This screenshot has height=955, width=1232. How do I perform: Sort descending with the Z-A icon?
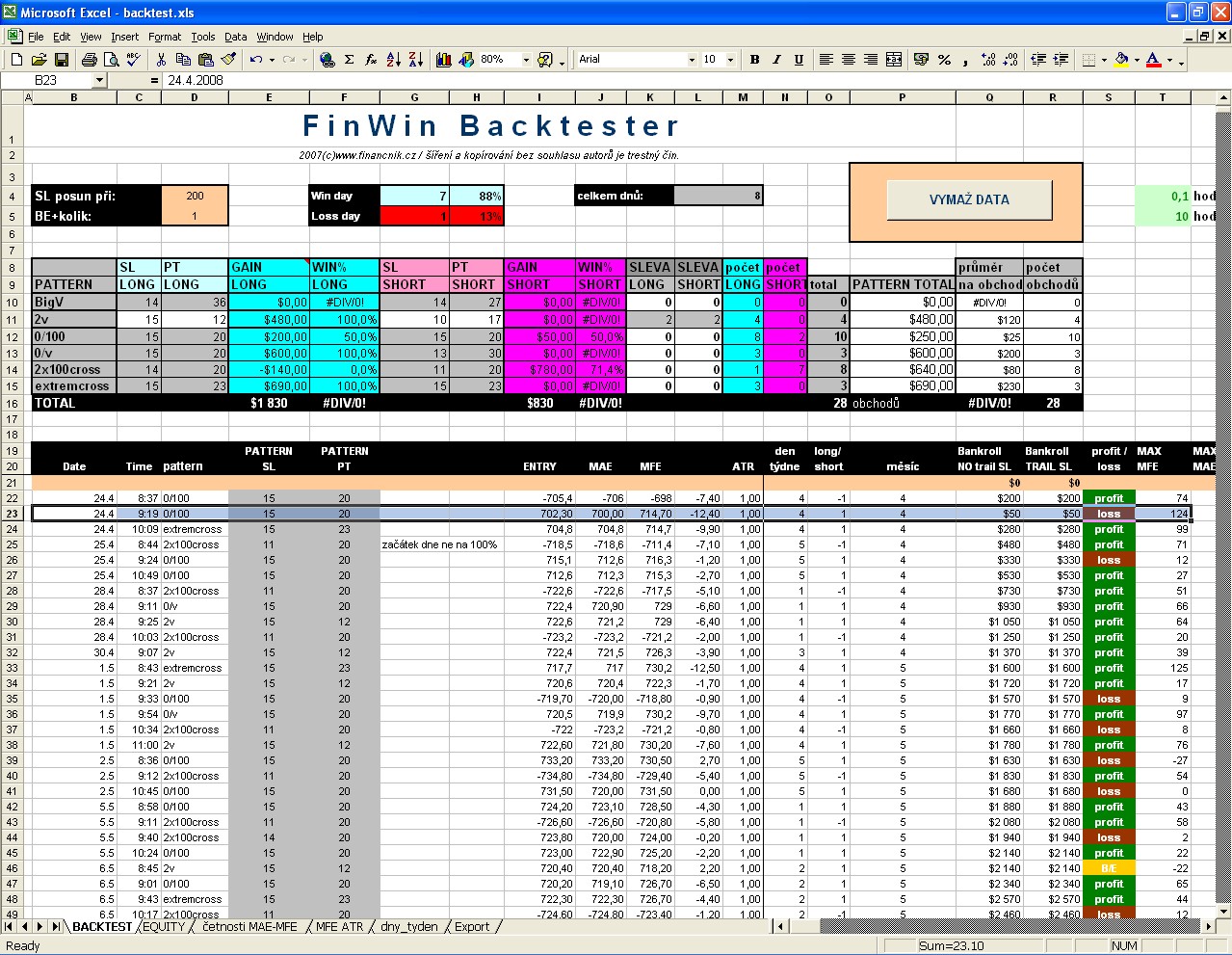point(416,60)
